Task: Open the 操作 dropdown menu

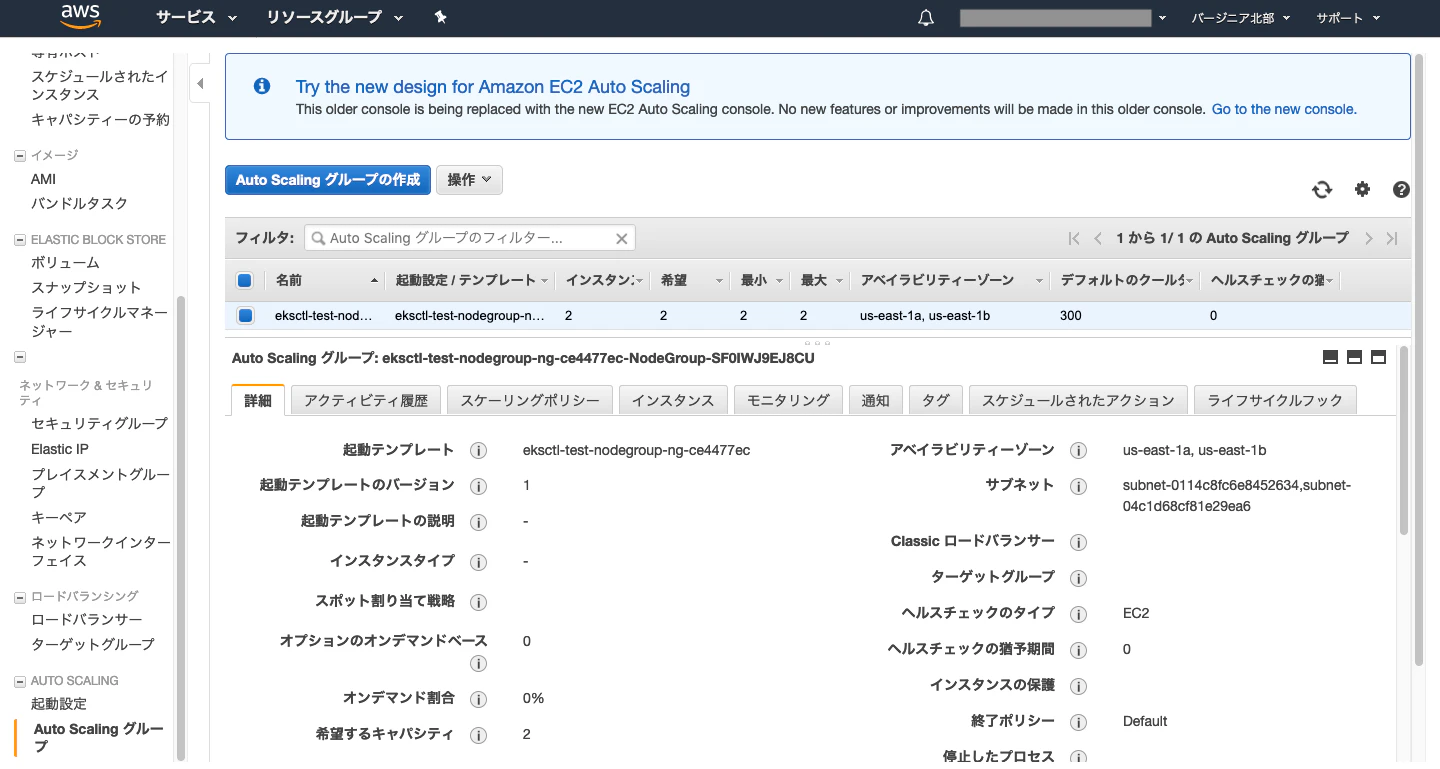Action: click(x=469, y=180)
